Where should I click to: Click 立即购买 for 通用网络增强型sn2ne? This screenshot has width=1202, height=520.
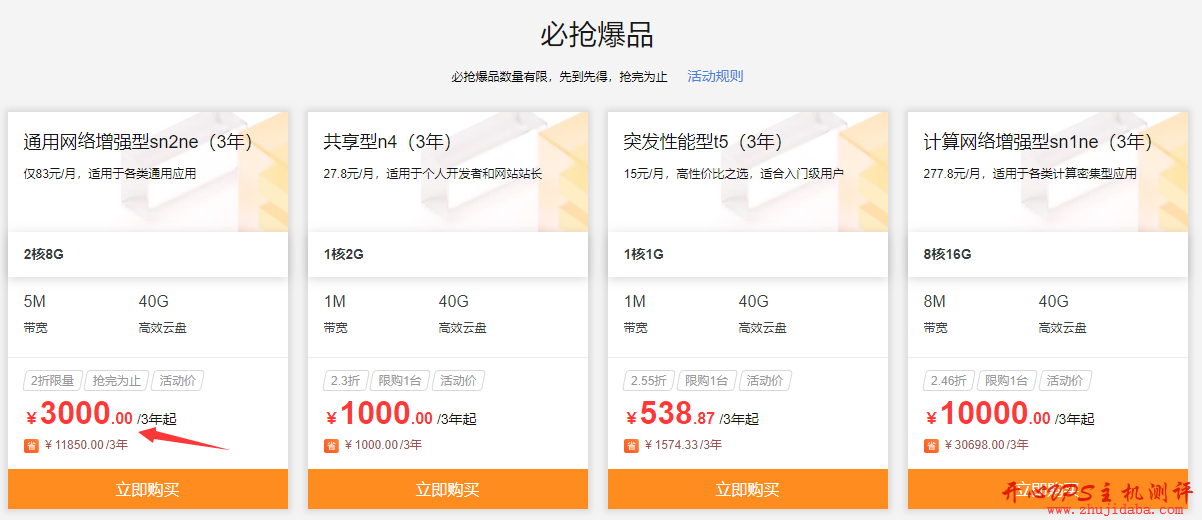(148, 489)
